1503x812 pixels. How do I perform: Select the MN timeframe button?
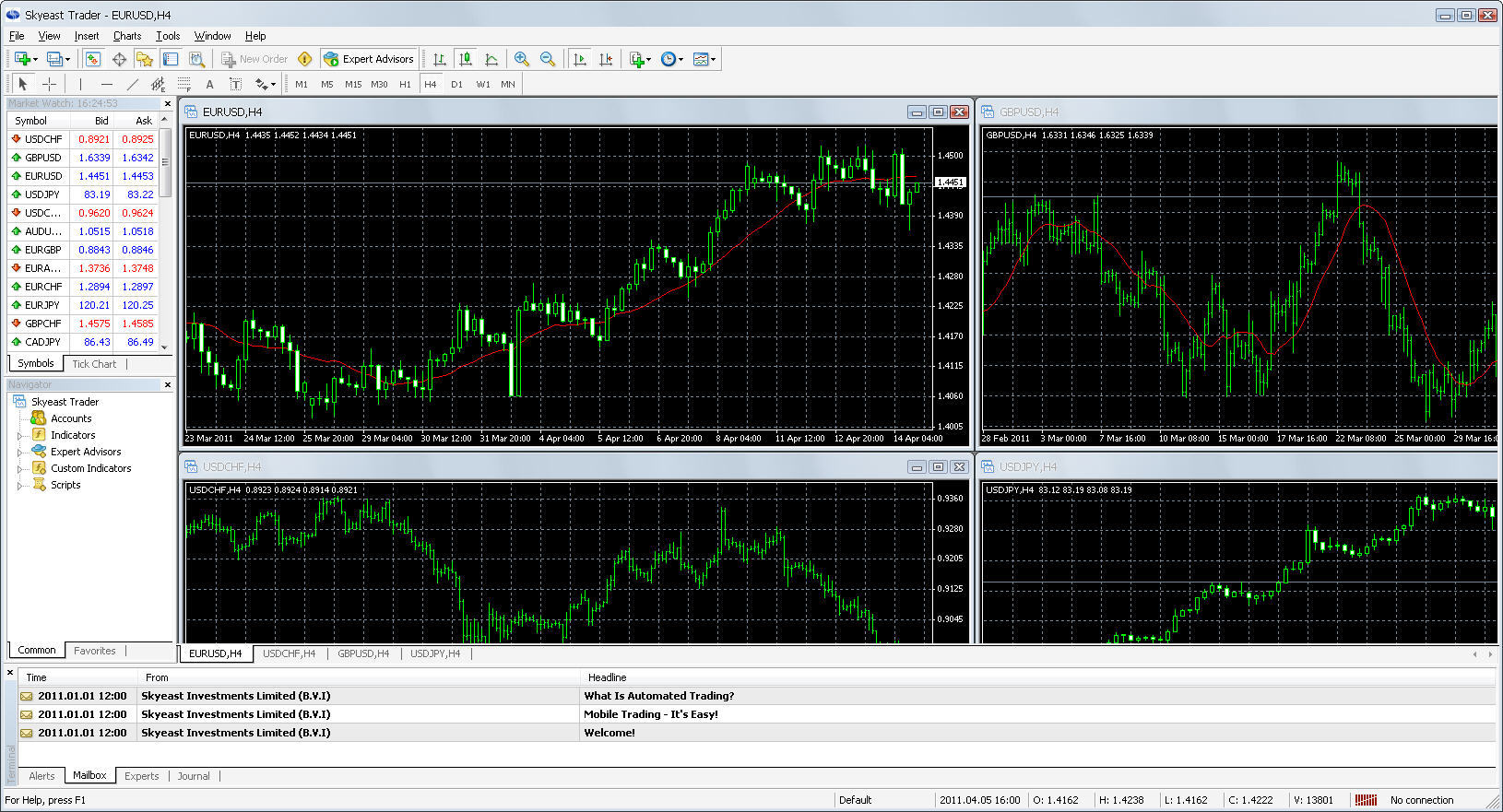click(x=508, y=84)
